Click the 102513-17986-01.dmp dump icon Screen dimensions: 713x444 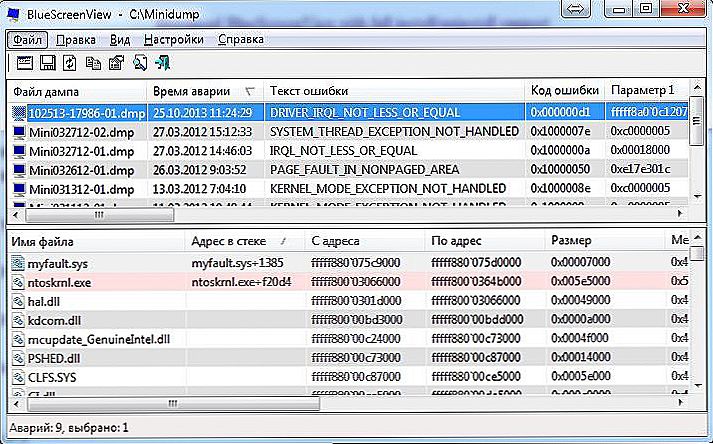coord(19,113)
